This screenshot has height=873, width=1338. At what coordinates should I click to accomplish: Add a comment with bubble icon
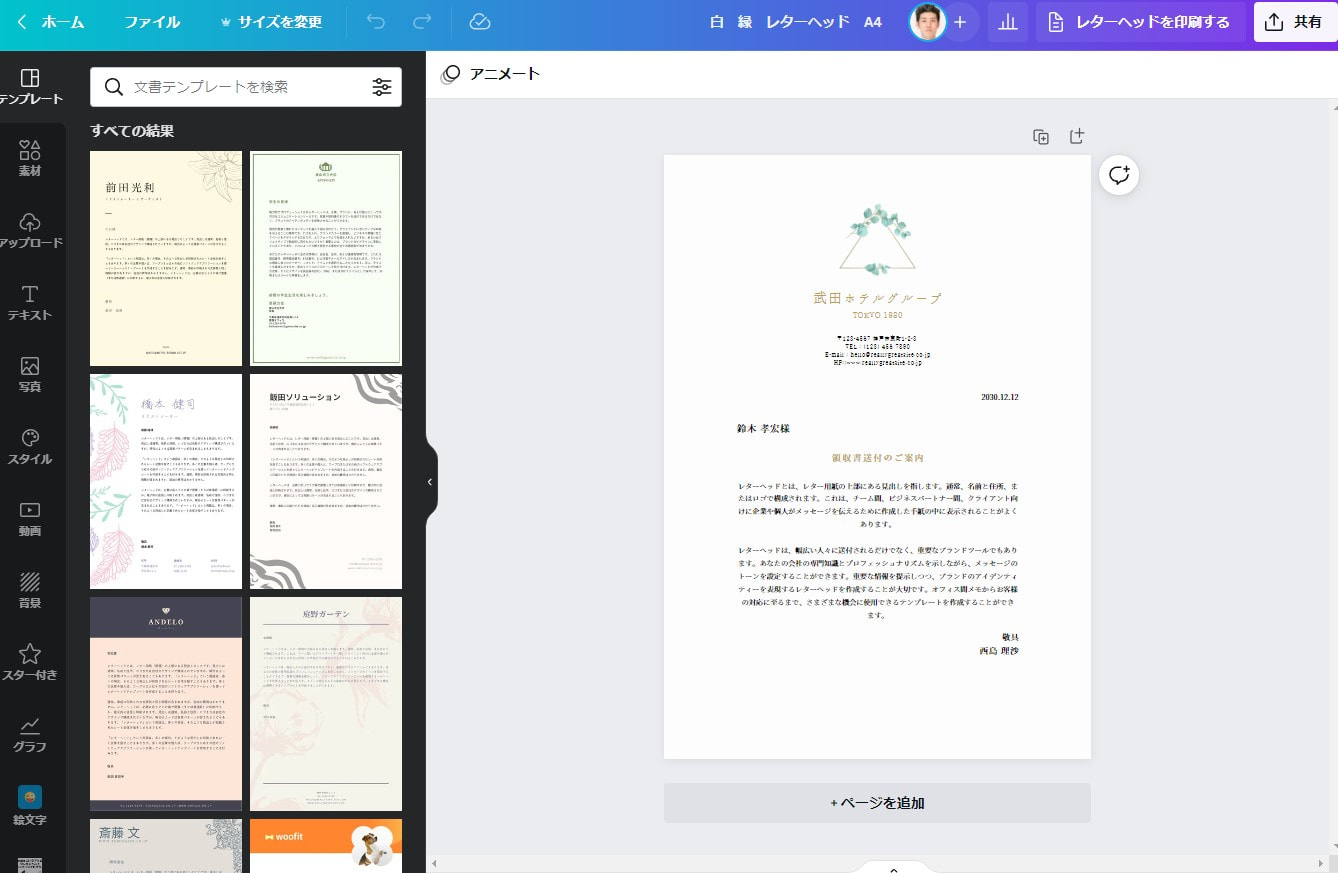click(1119, 175)
